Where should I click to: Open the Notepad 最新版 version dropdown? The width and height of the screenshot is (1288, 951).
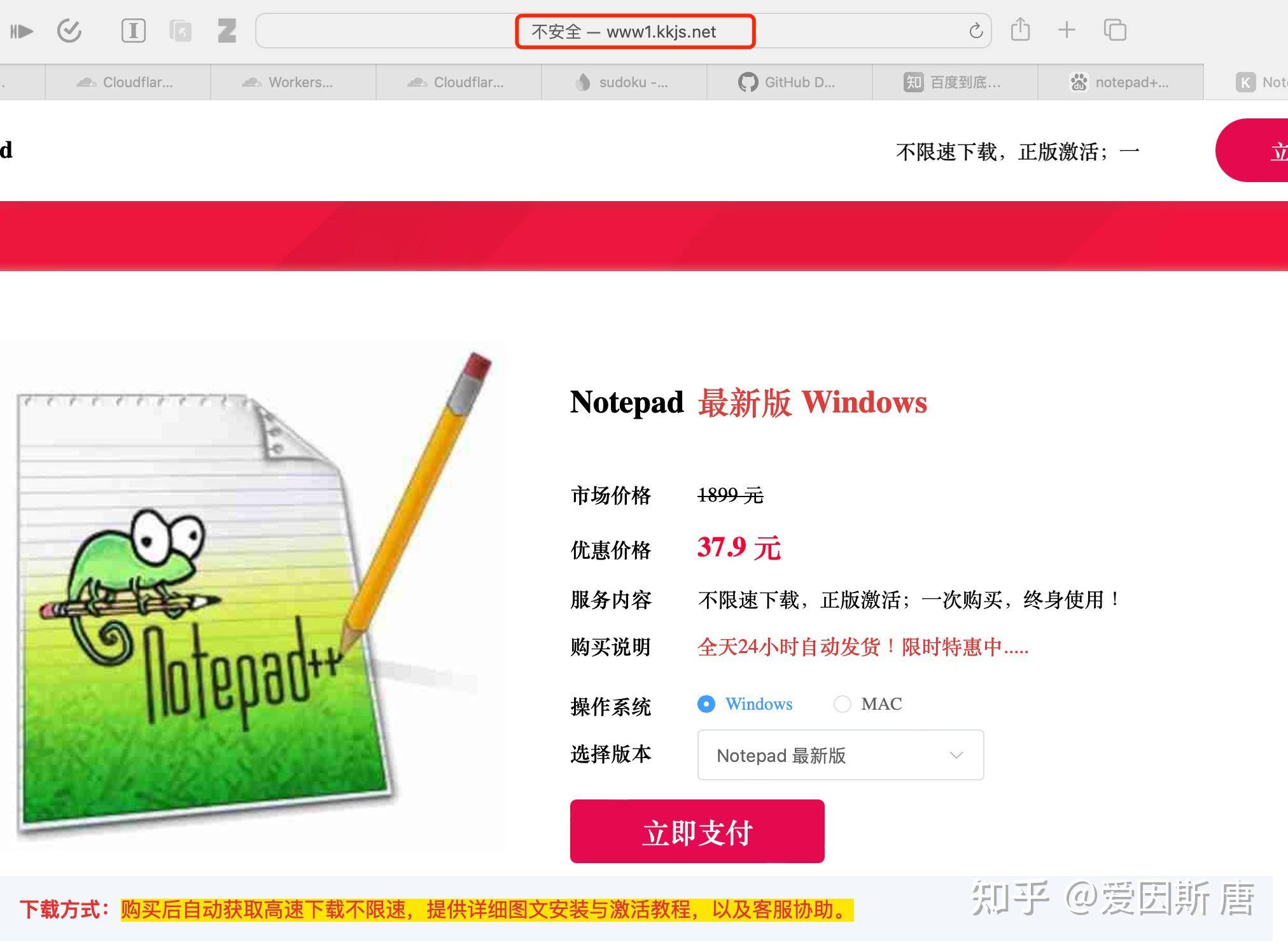pos(841,755)
